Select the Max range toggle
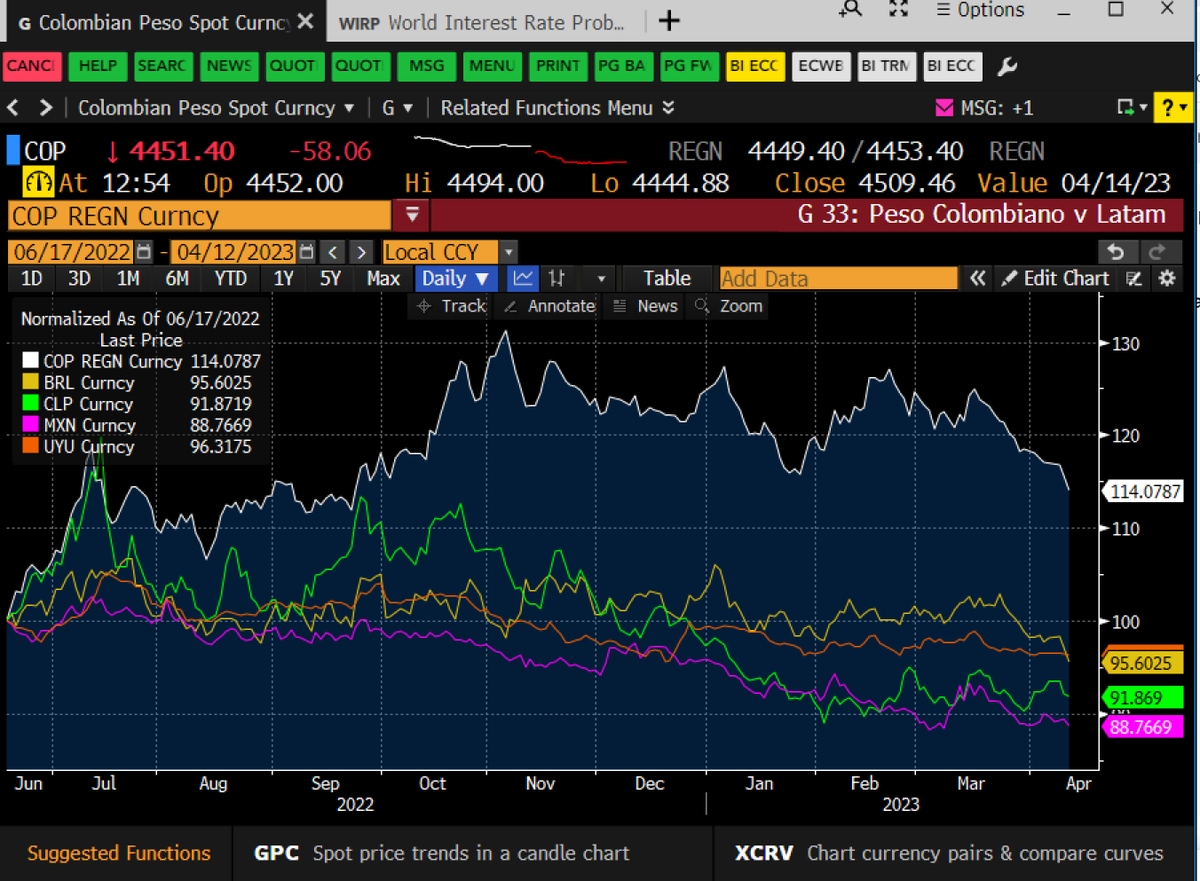 (x=383, y=279)
